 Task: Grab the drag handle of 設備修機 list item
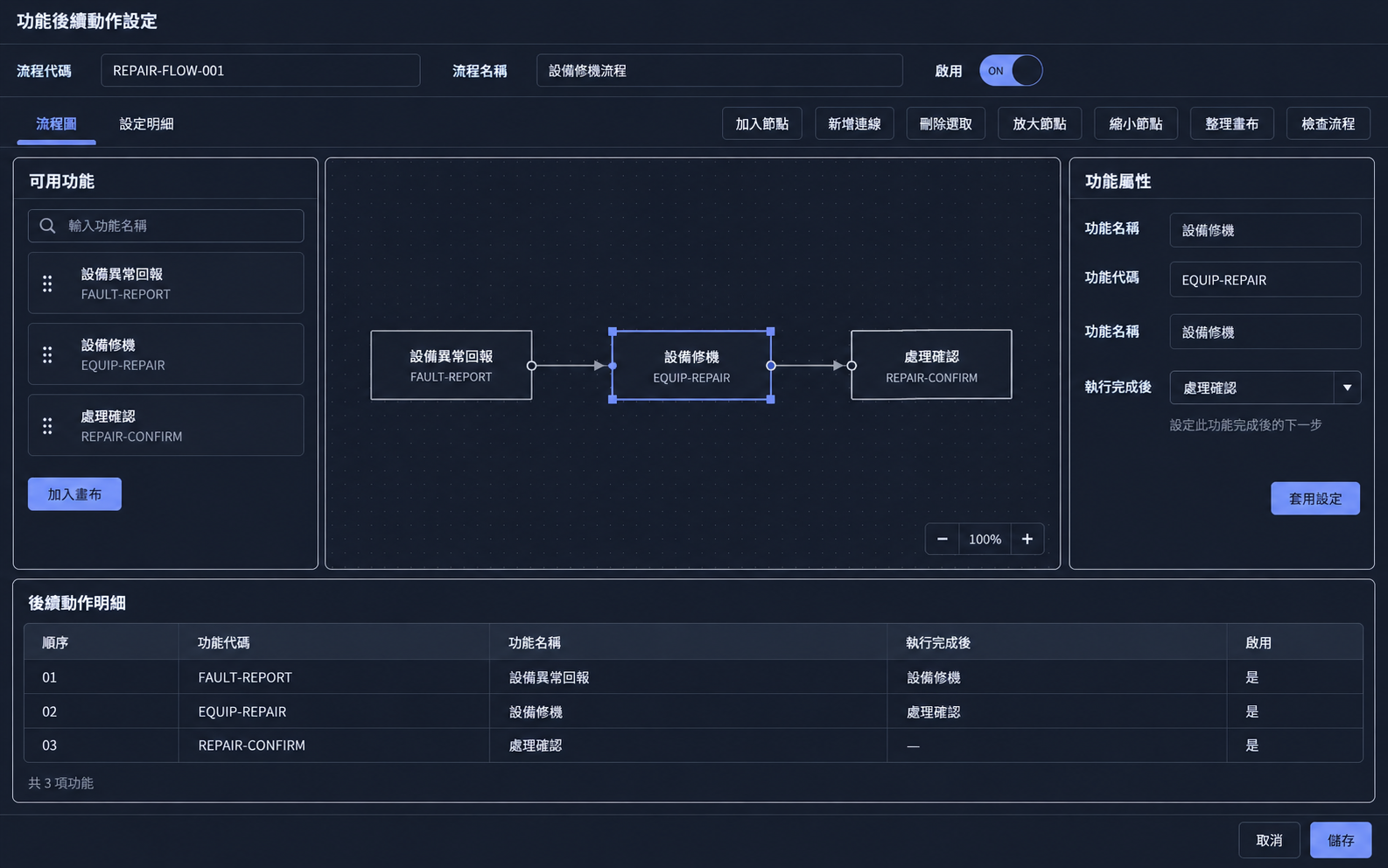click(47, 354)
